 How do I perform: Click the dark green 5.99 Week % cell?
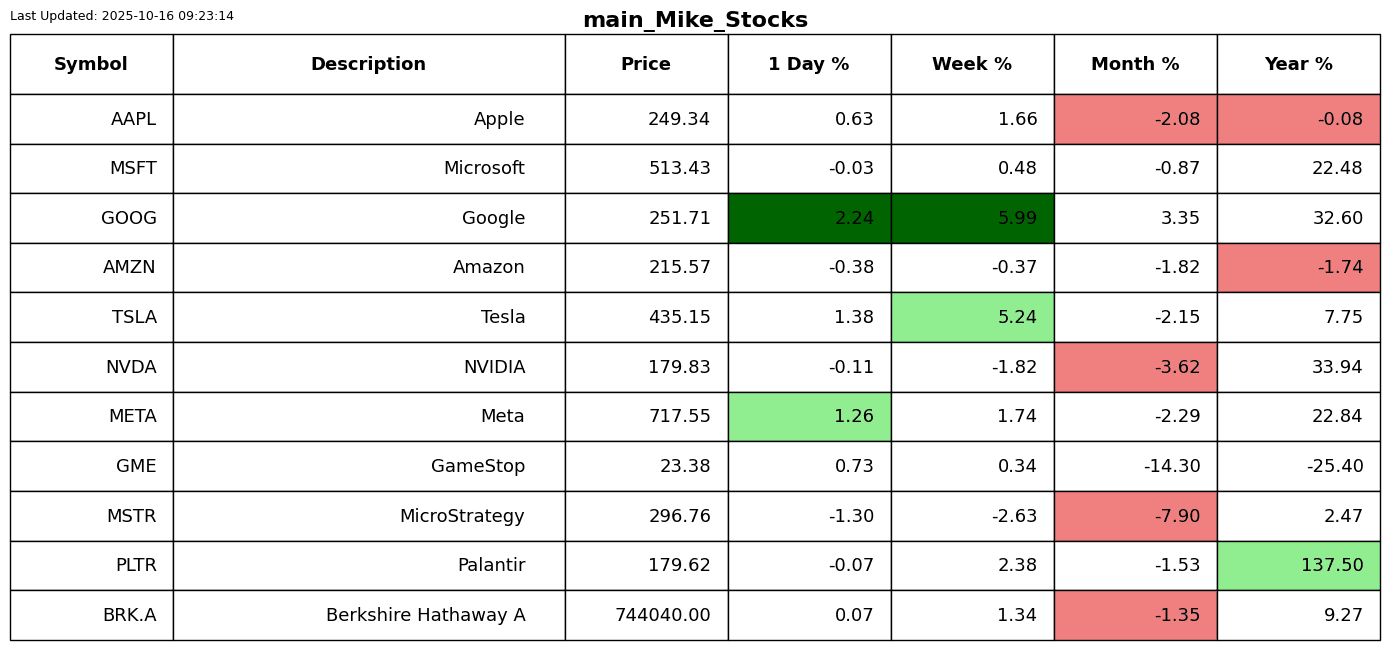(972, 218)
